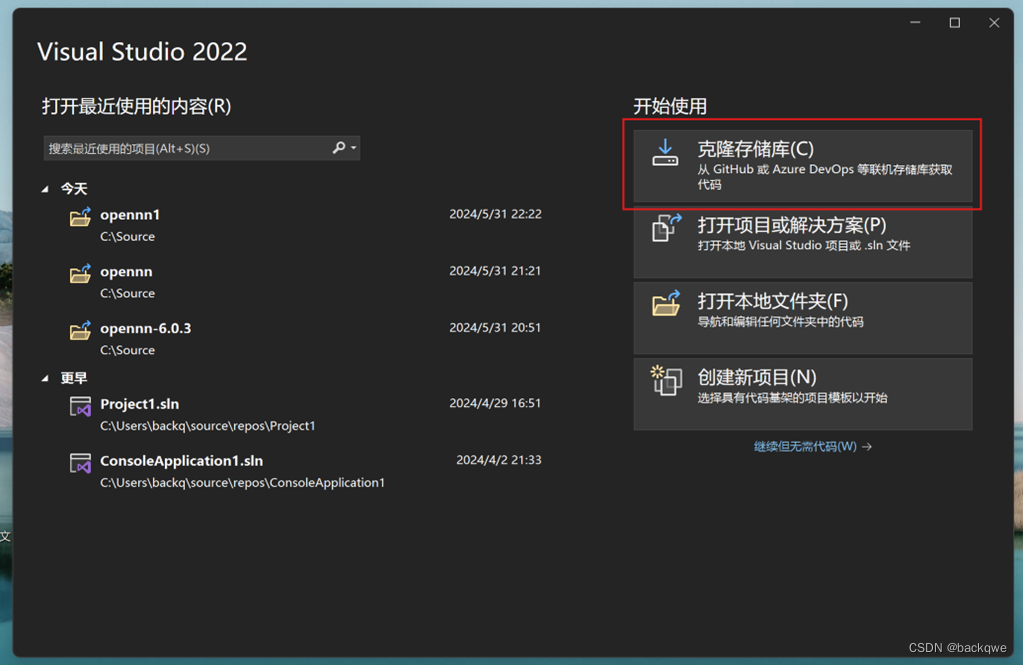Click the 创建新项目(N) button
The image size is (1023, 665).
(802, 394)
